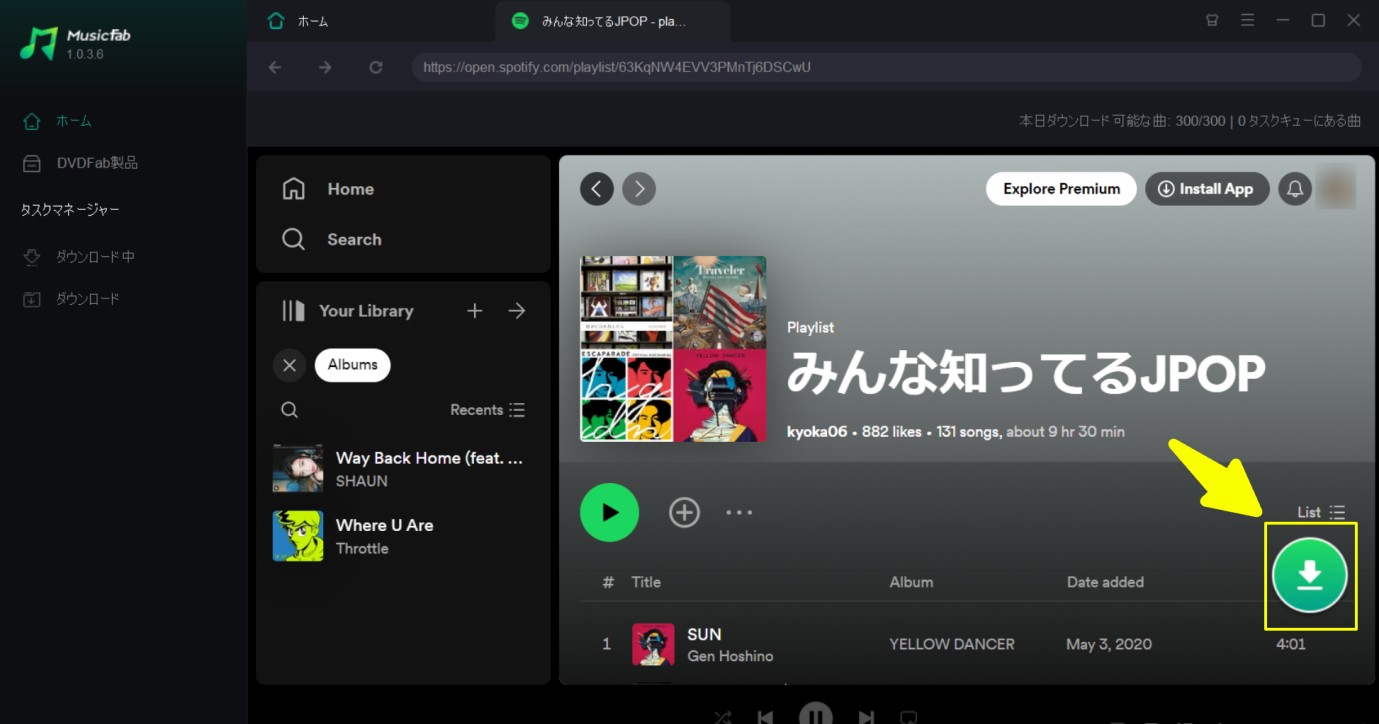The width and height of the screenshot is (1379, 724).
Task: Select the みんな知ってるJPOP browser tab
Action: (x=612, y=21)
